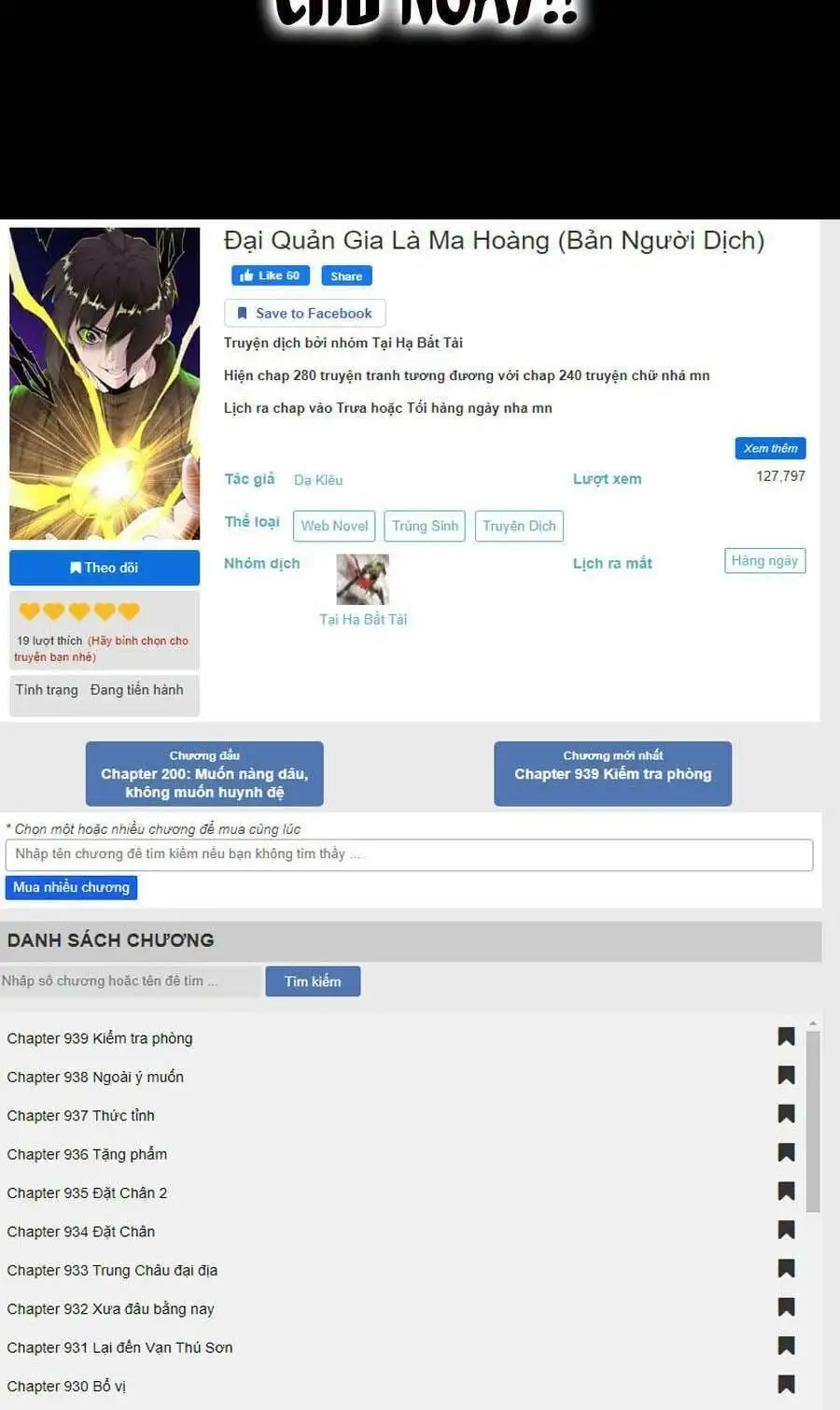Click the bookmark icon for Chapter 932
The width and height of the screenshot is (840, 1410).
tap(786, 1307)
